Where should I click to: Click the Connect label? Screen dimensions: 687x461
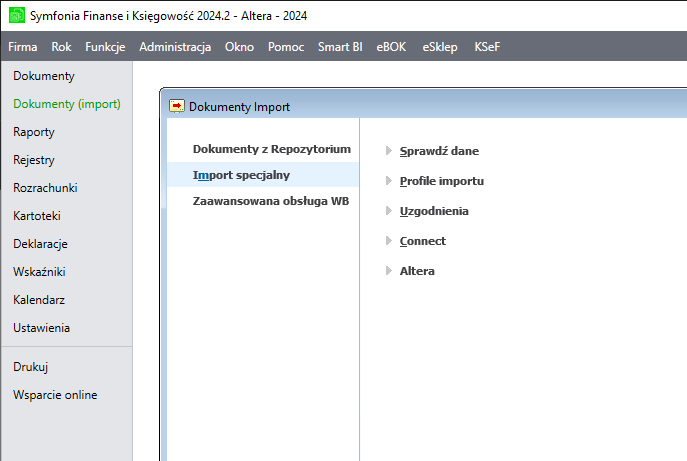422,241
